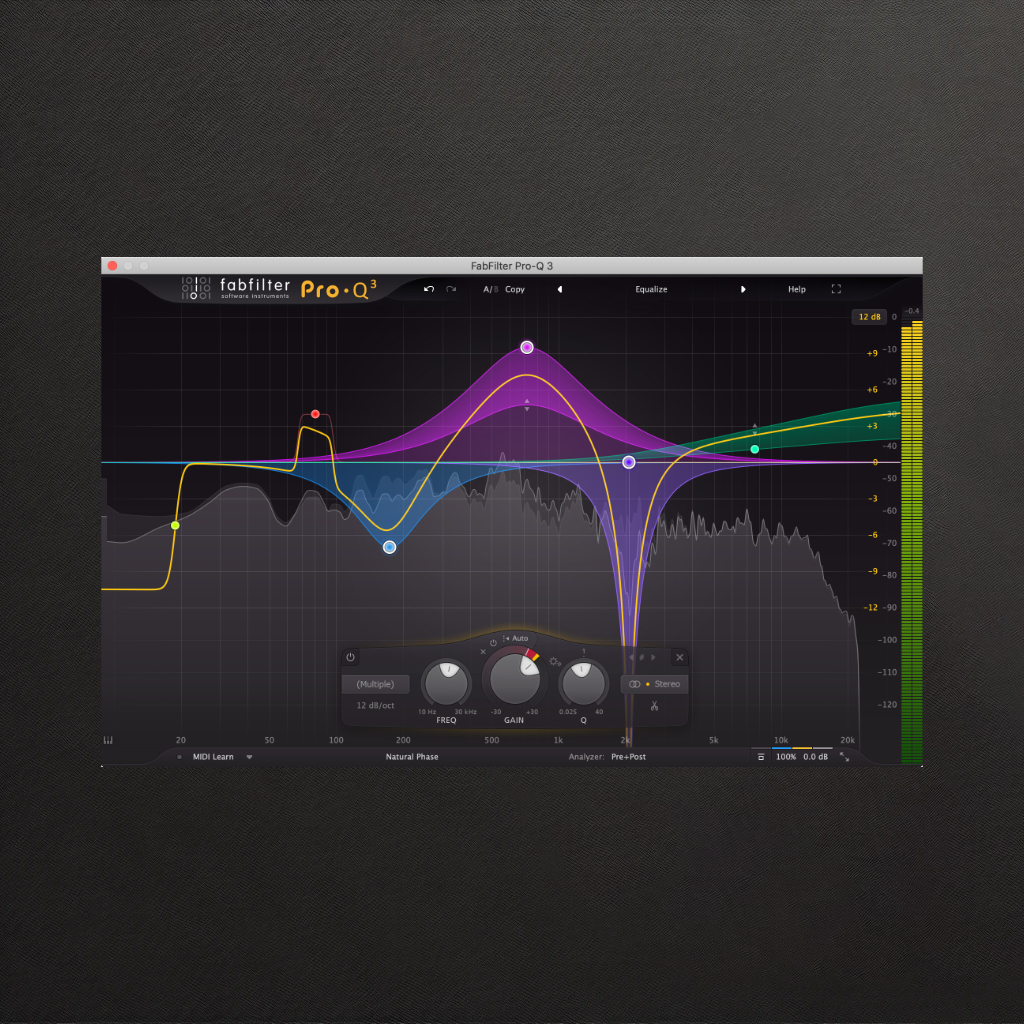Enable Auto gain above the gain knob
The width and height of the screenshot is (1024, 1024).
tap(517, 638)
